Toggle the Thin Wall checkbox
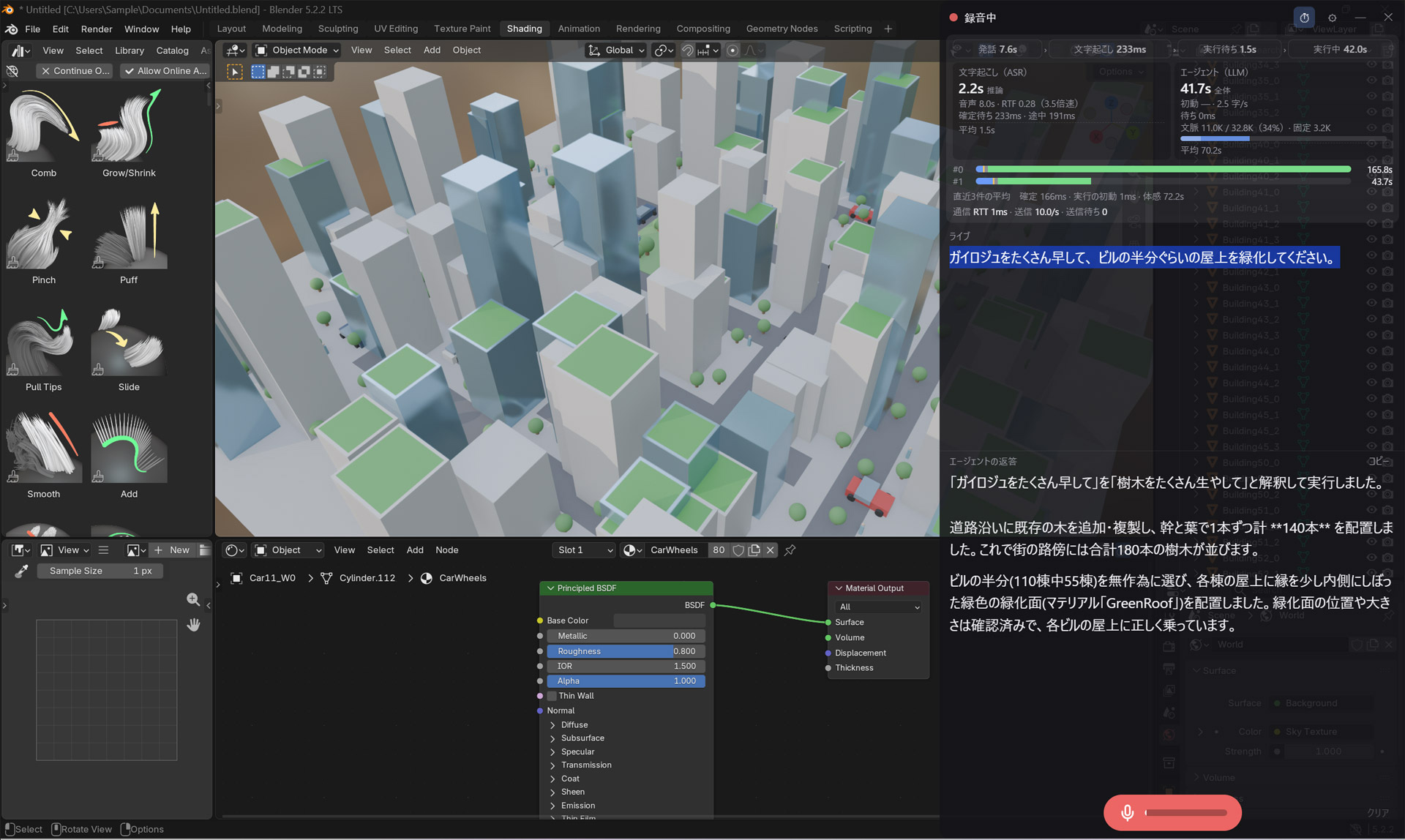This screenshot has width=1405, height=840. click(552, 695)
